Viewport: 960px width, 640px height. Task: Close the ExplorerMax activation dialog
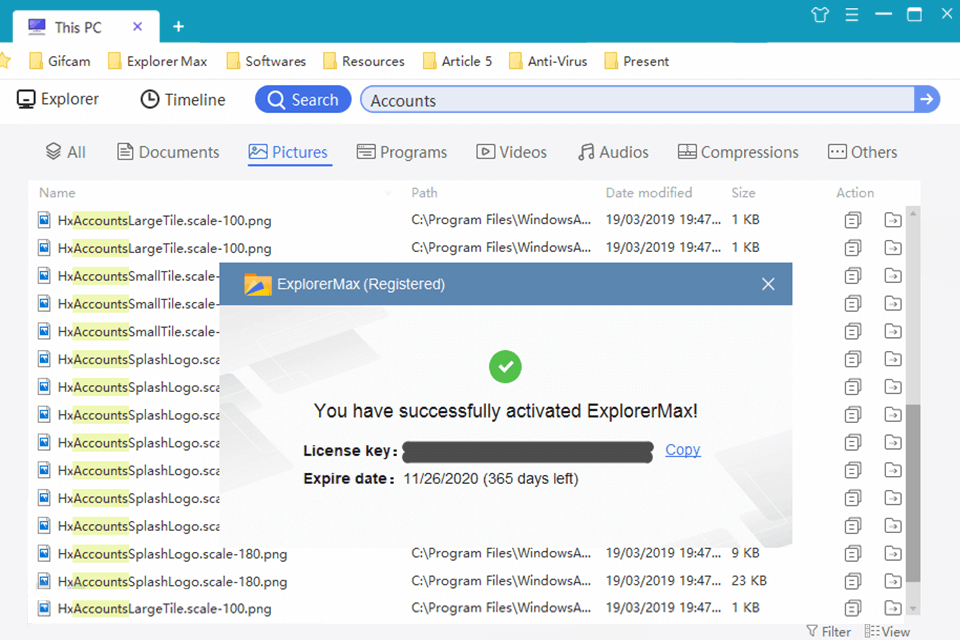(x=768, y=284)
